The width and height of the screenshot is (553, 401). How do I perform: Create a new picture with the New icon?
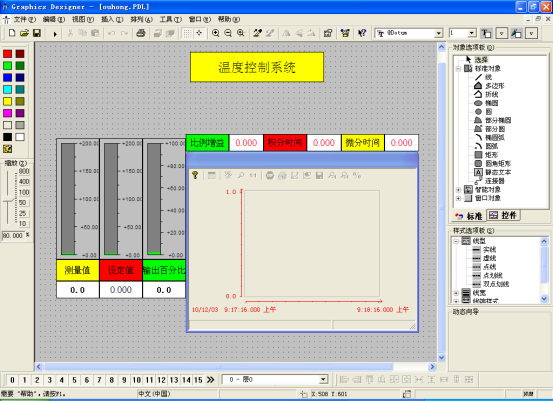(12, 33)
